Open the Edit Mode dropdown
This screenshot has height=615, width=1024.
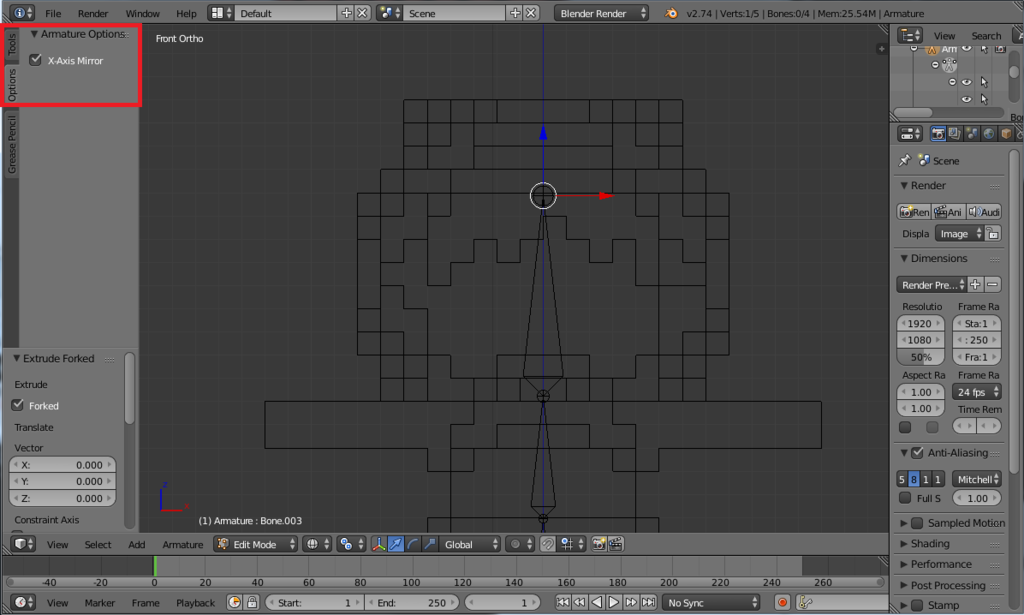(255, 544)
